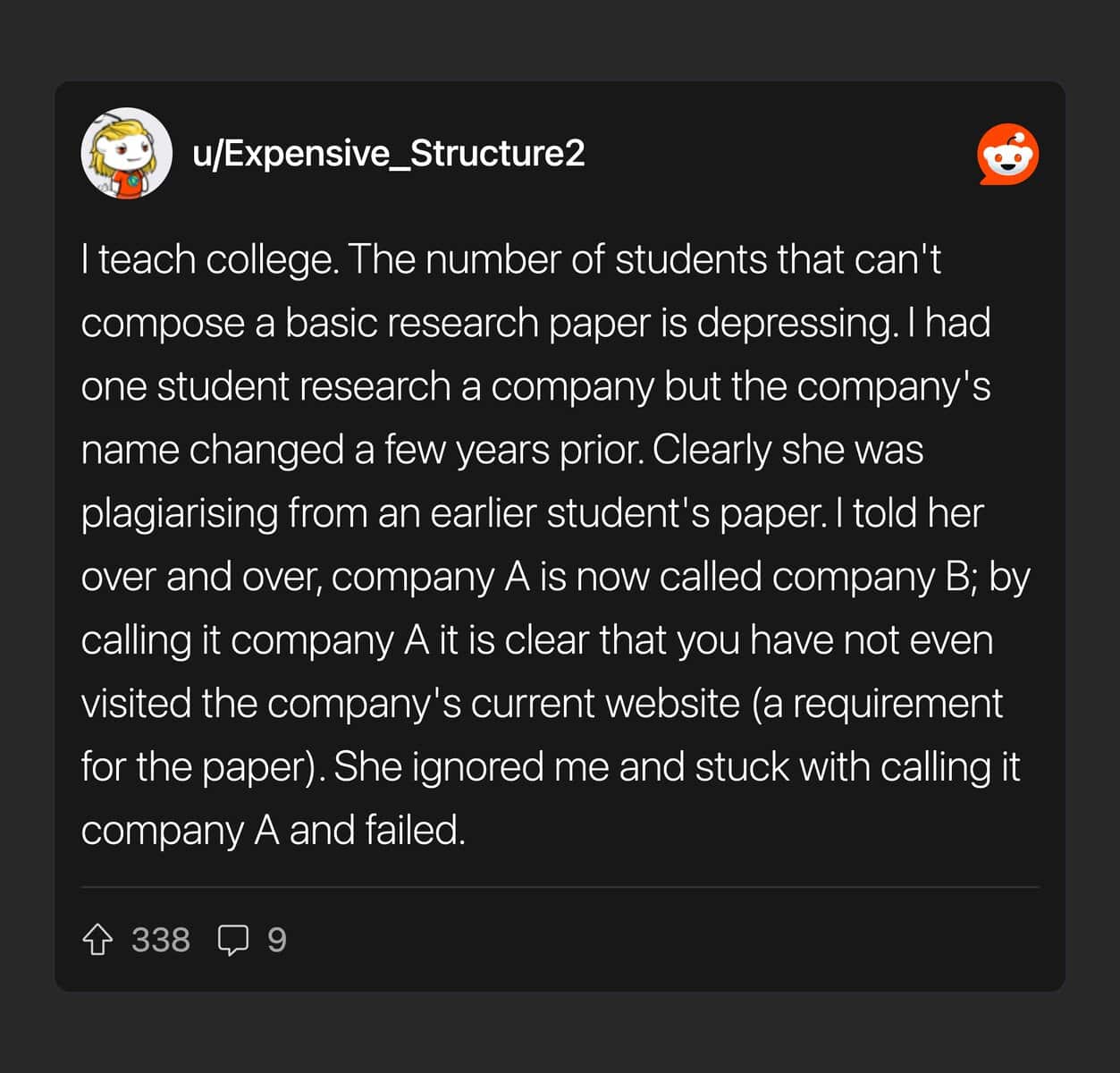
Task: Click the word "depressing" in the post
Action: tap(795, 324)
